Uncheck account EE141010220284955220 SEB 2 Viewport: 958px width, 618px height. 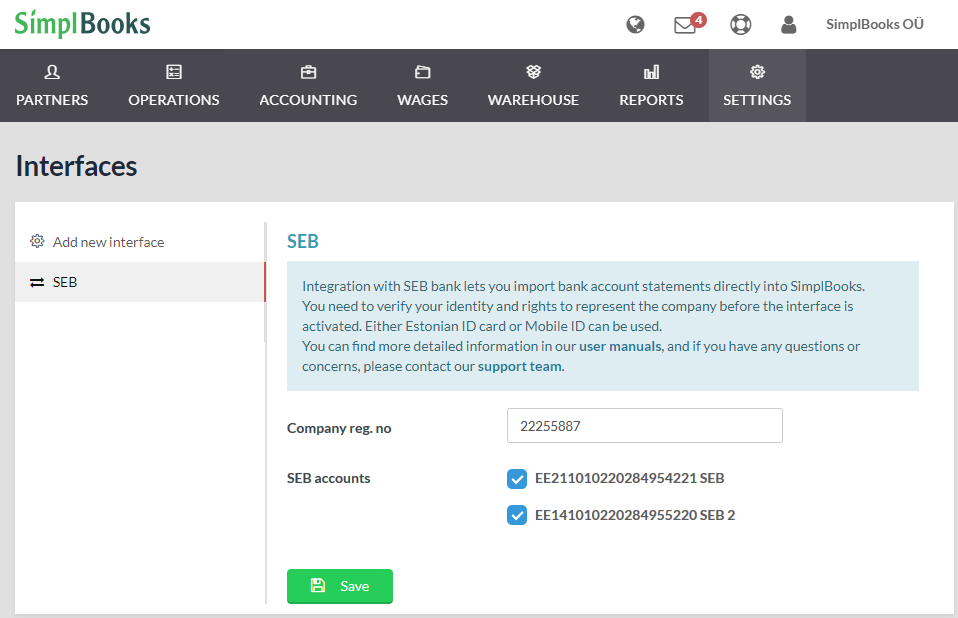517,515
